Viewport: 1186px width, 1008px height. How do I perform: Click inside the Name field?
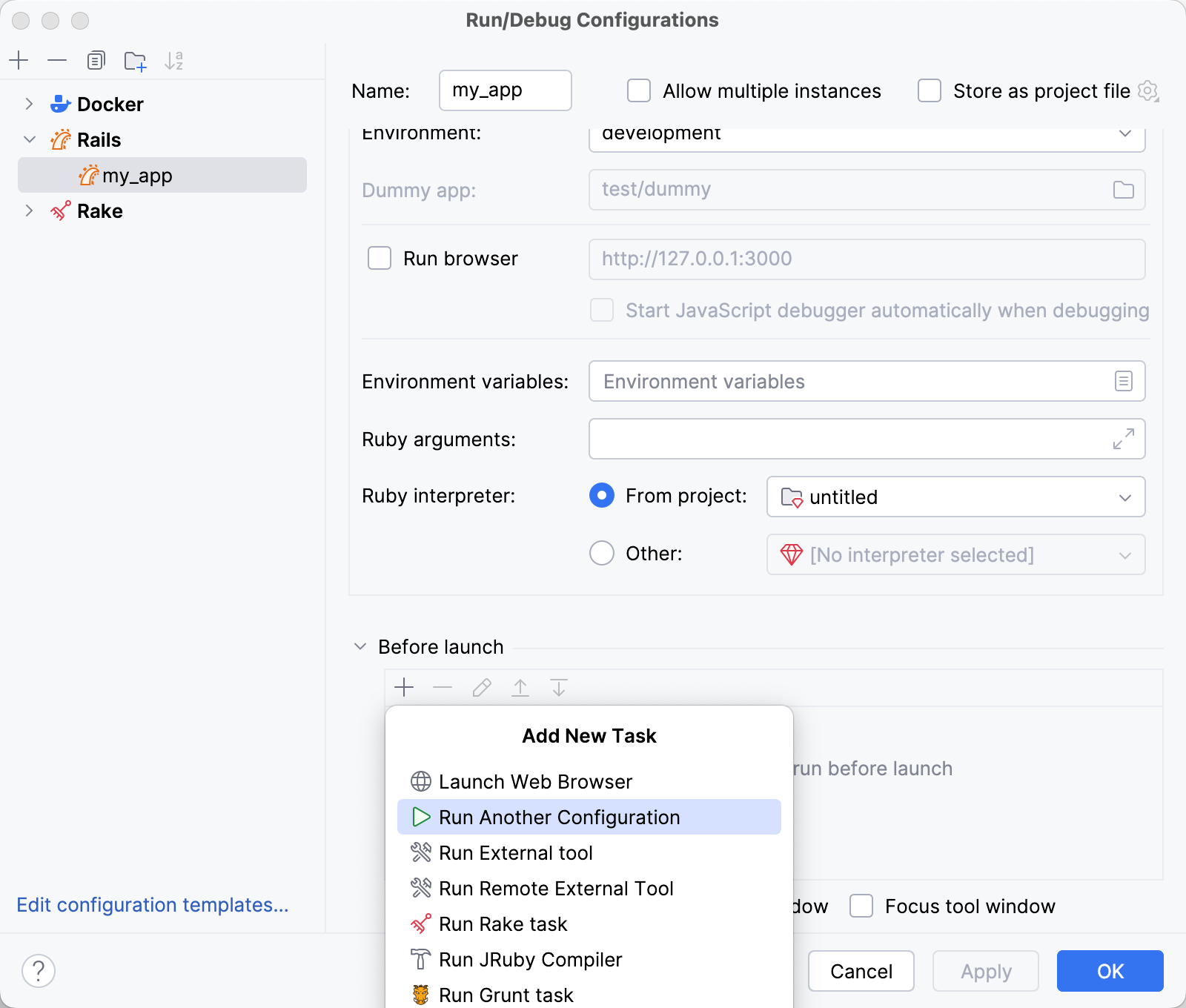pos(505,90)
